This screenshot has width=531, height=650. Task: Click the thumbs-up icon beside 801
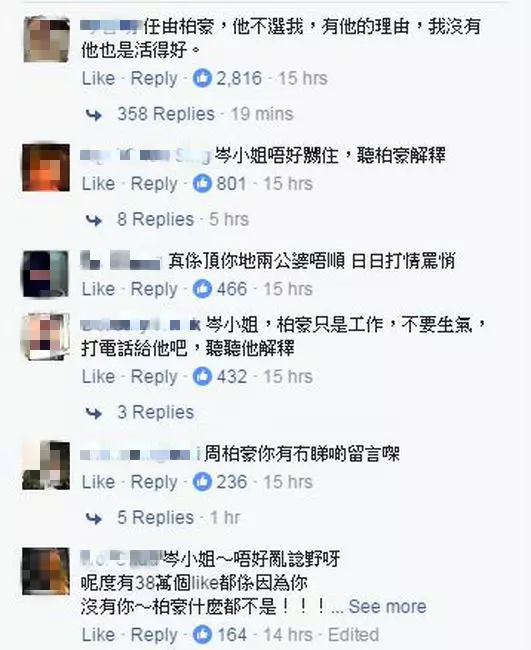pos(202,184)
